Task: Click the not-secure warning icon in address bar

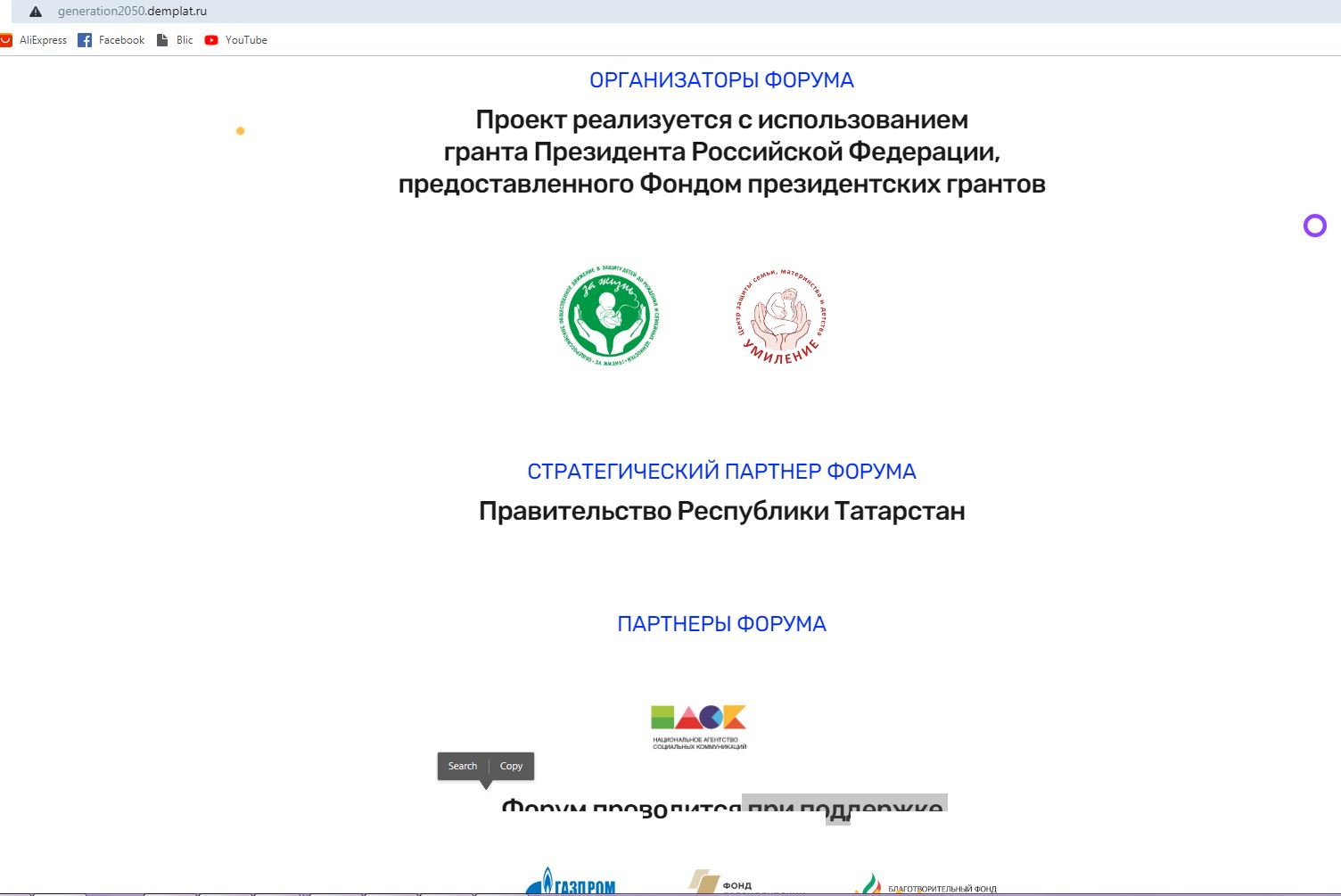Action: (x=36, y=12)
